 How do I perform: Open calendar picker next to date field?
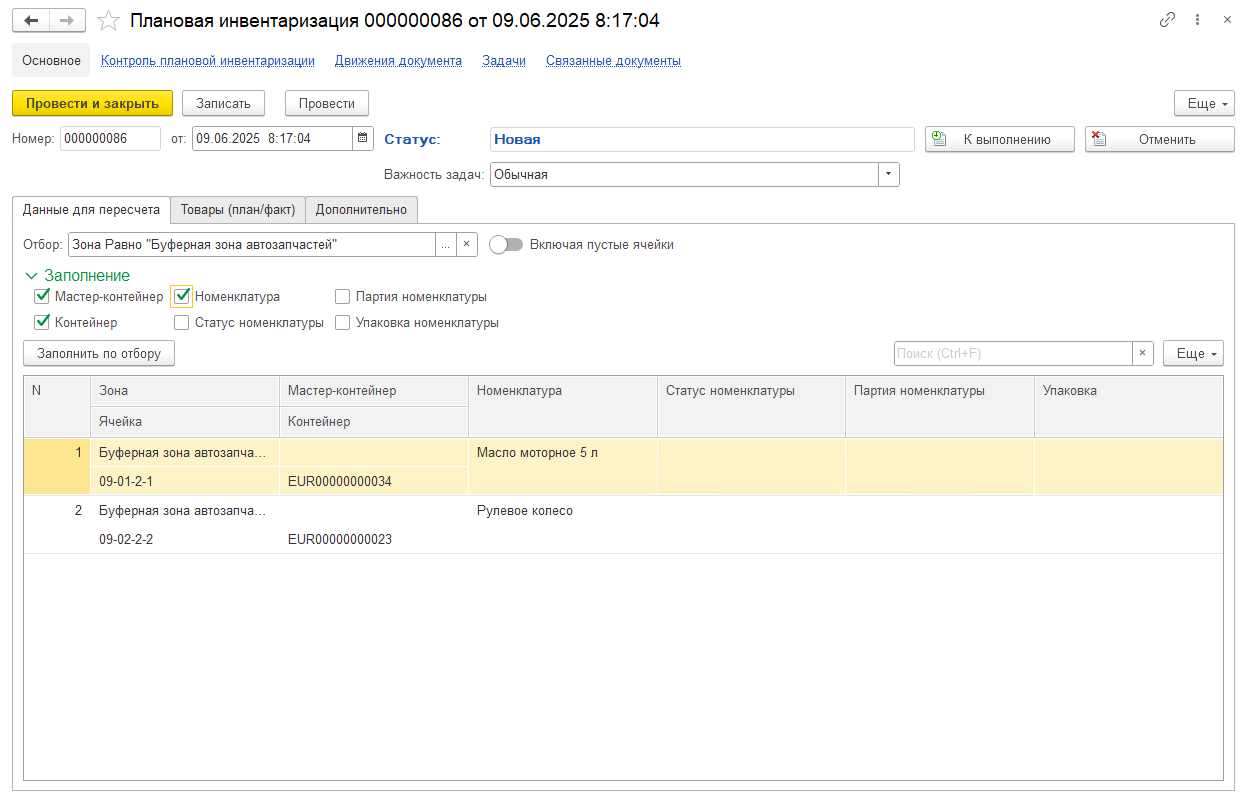(363, 139)
